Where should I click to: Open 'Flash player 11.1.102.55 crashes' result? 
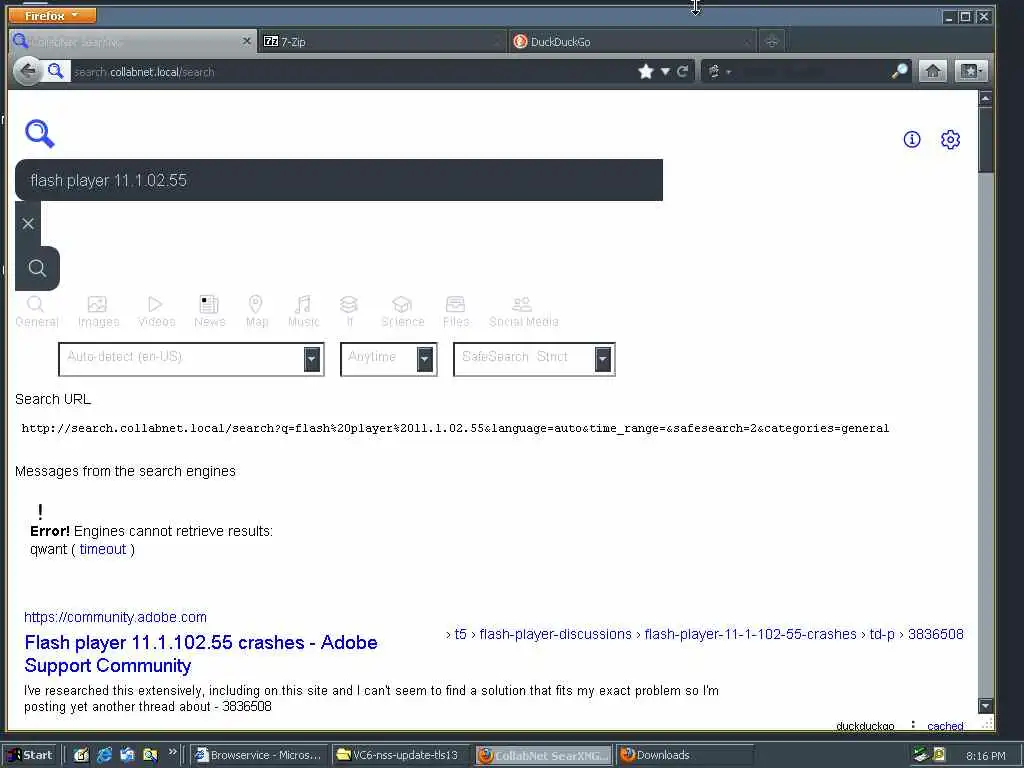(x=200, y=654)
